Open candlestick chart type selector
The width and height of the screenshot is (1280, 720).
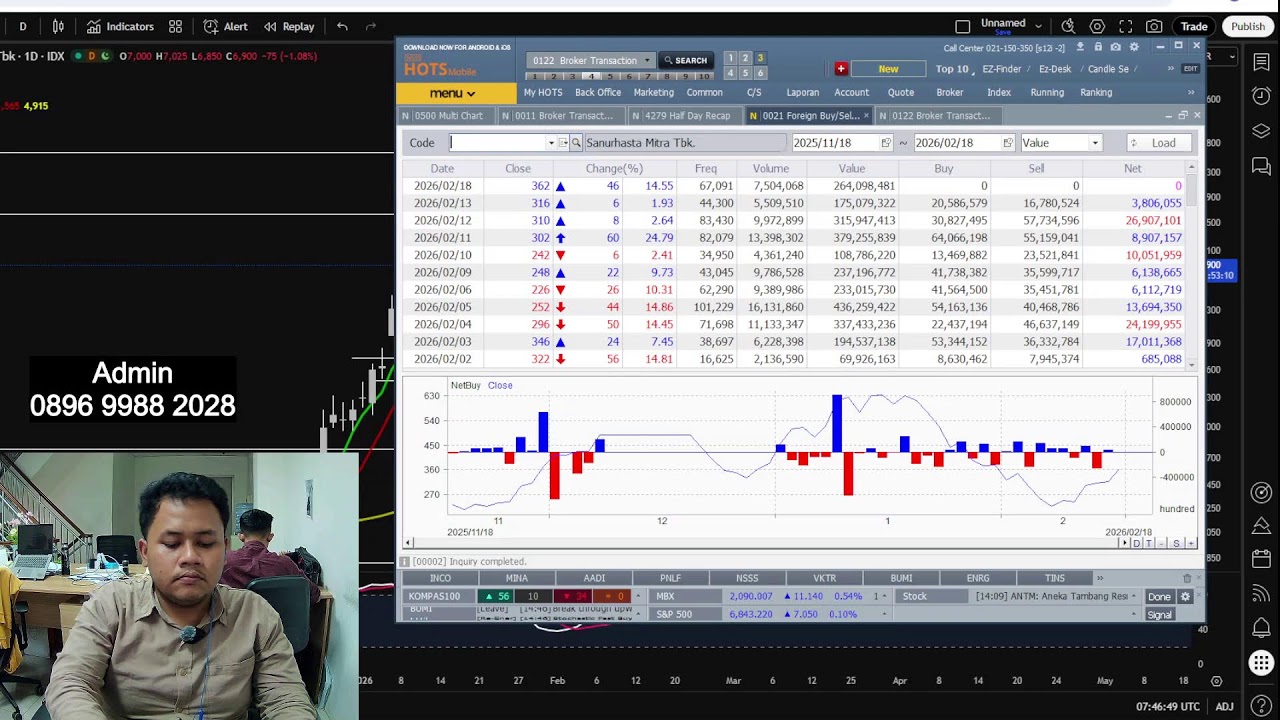pos(58,27)
